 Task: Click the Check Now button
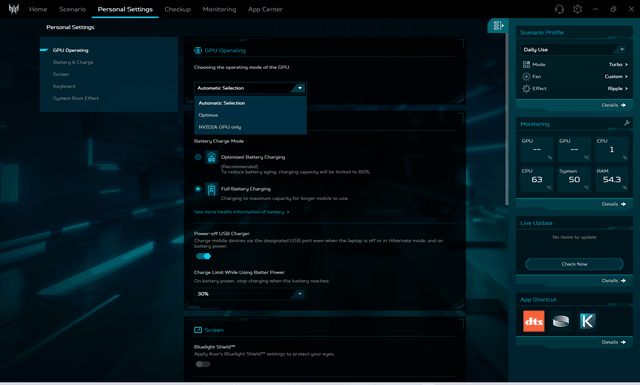click(574, 264)
